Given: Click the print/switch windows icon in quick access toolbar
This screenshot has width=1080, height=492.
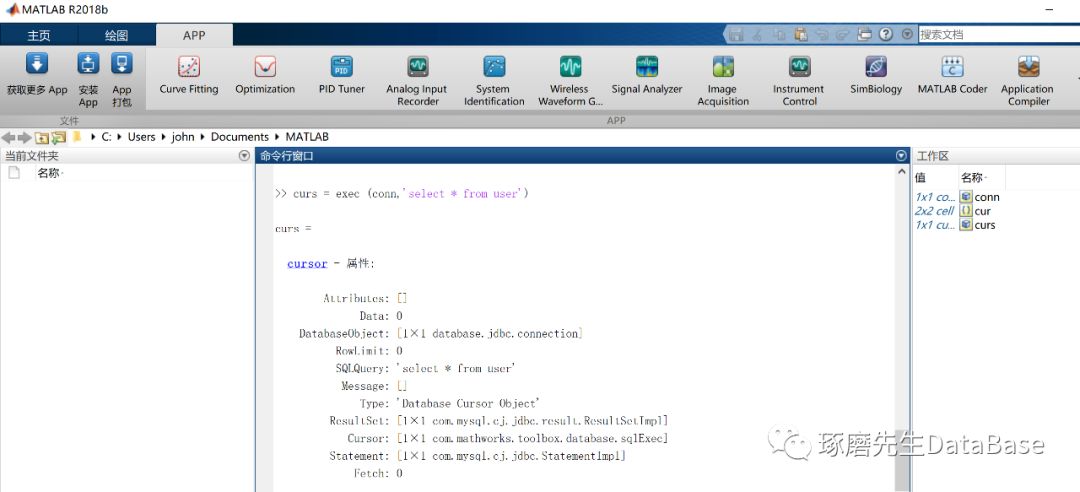Looking at the screenshot, I should [864, 34].
